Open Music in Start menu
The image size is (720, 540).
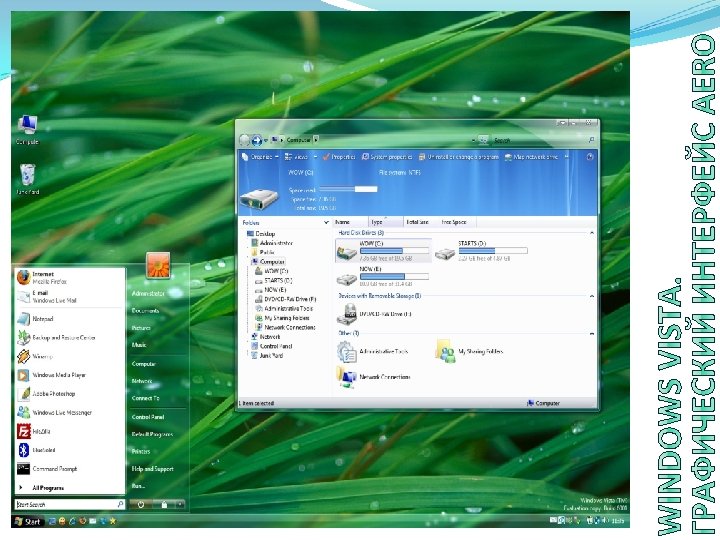139,345
